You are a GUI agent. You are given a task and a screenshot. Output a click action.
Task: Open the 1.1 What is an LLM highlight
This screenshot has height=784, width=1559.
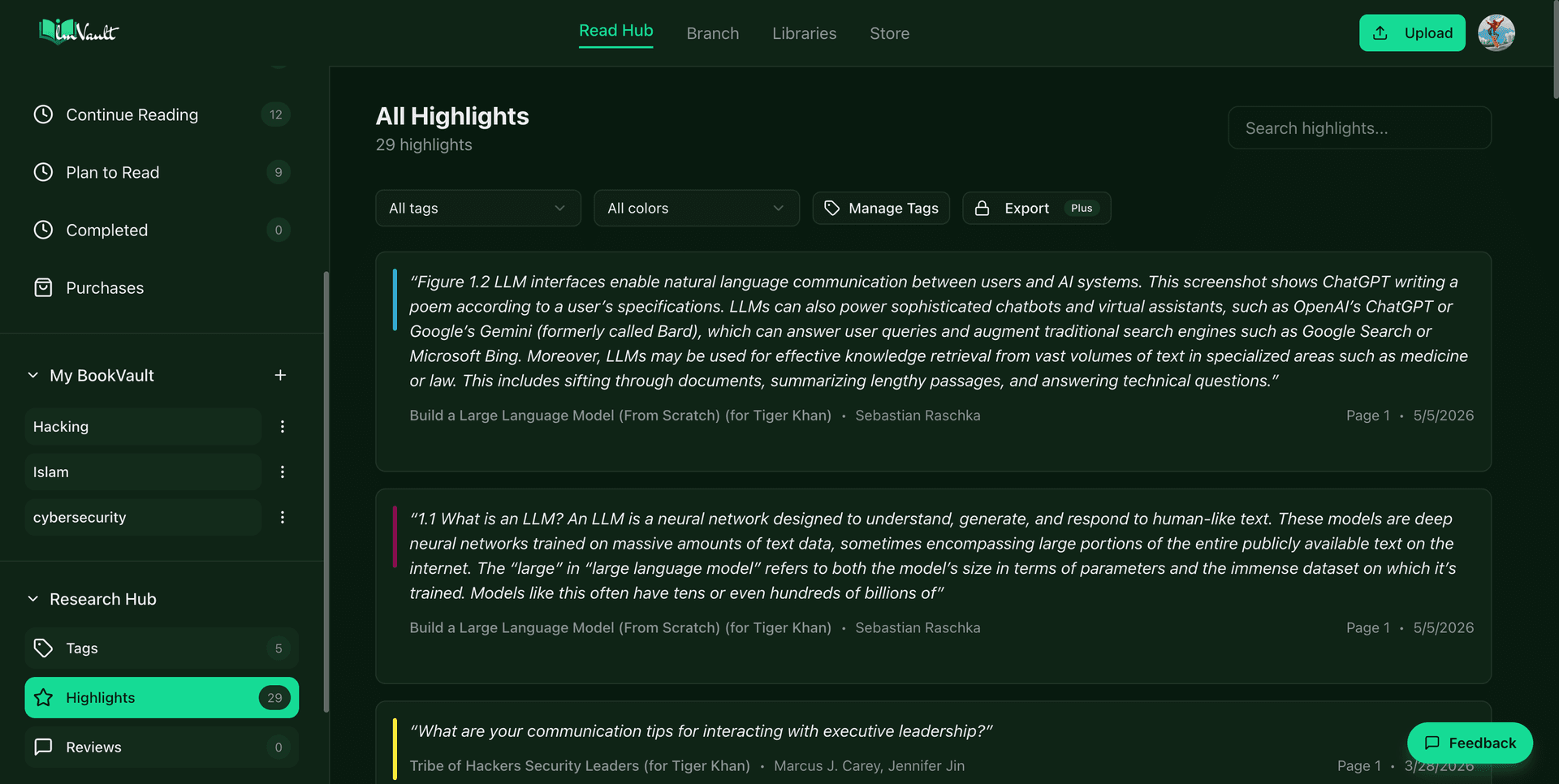coord(933,586)
